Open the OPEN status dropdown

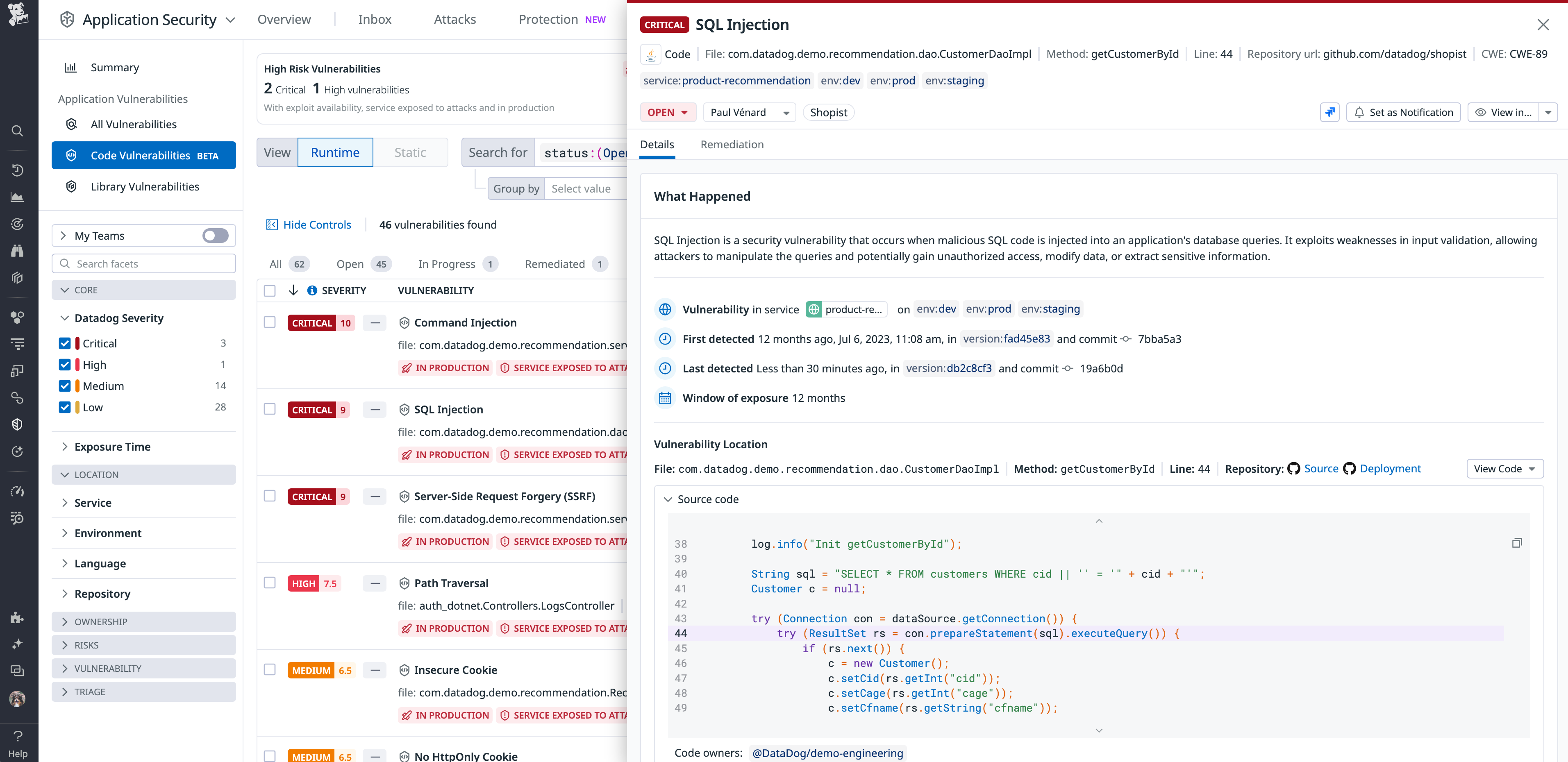coord(668,112)
